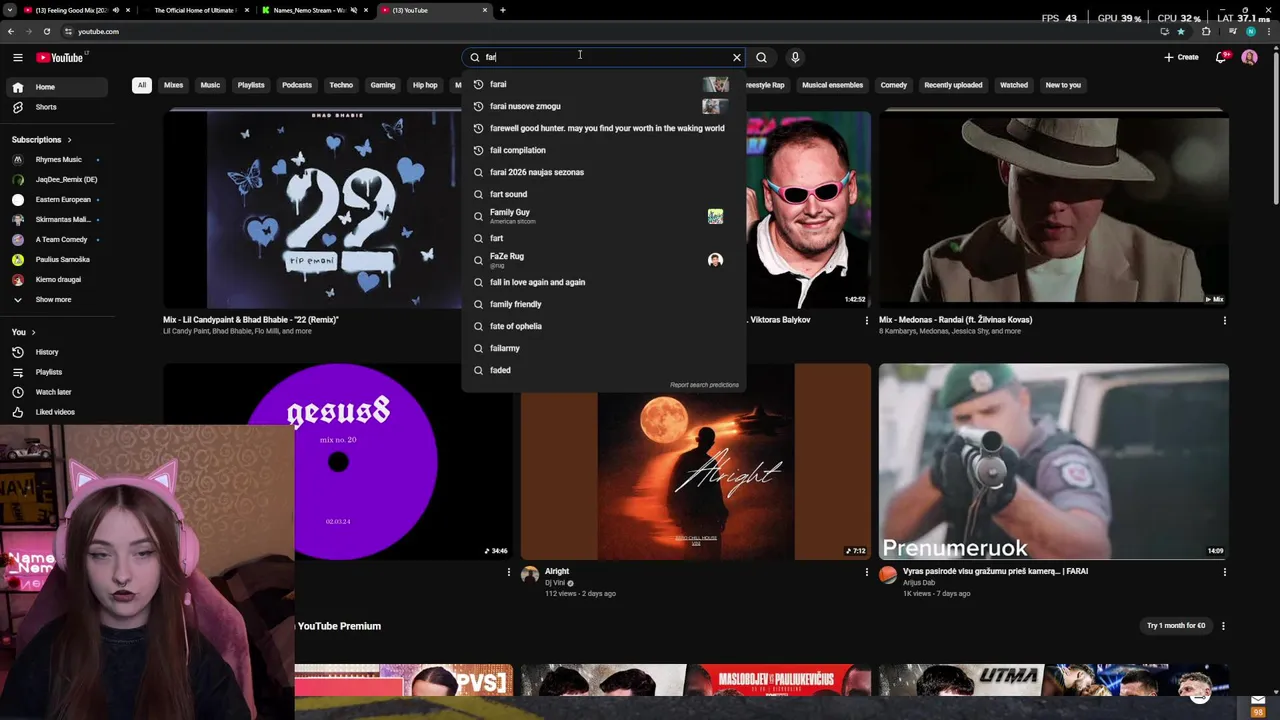
Task: Open the notifications bell
Action: [x=1221, y=57]
